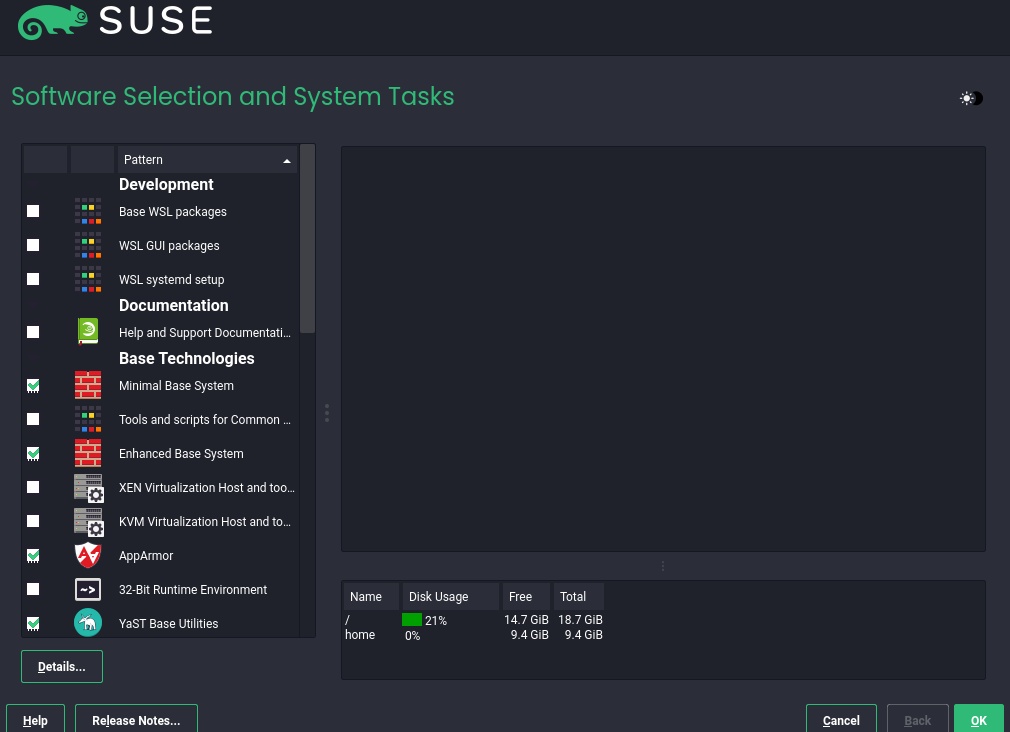Click the Development category heading
1010x732 pixels.
[166, 184]
